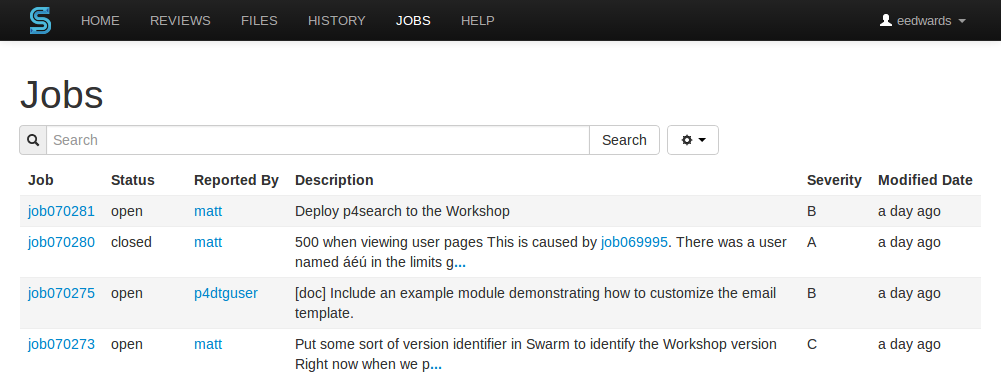
Task: Open the Files section
Action: click(x=259, y=20)
